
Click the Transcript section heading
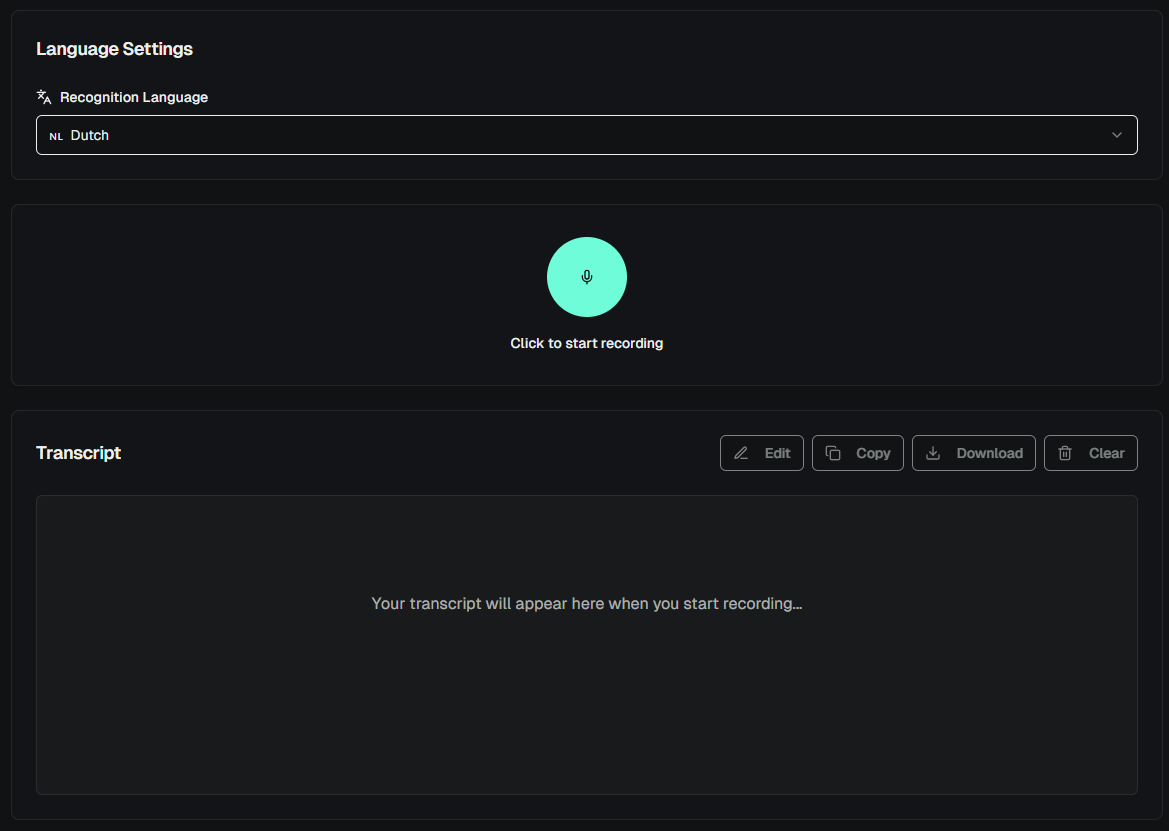(78, 453)
